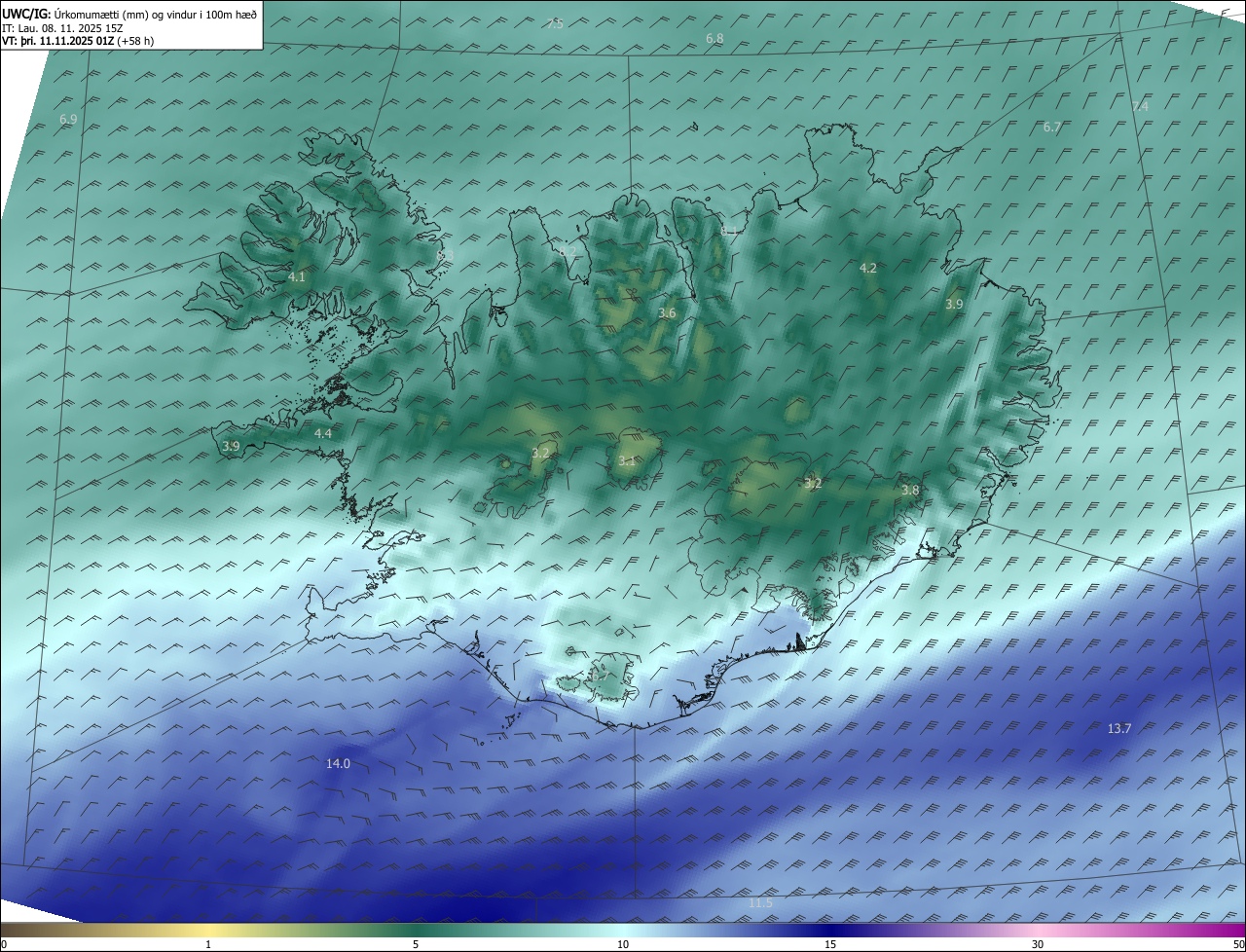Click the "VT: þri. 11.11.2025 01Z (+58 h)" line
This screenshot has height=952, width=1246.
[x=78, y=41]
